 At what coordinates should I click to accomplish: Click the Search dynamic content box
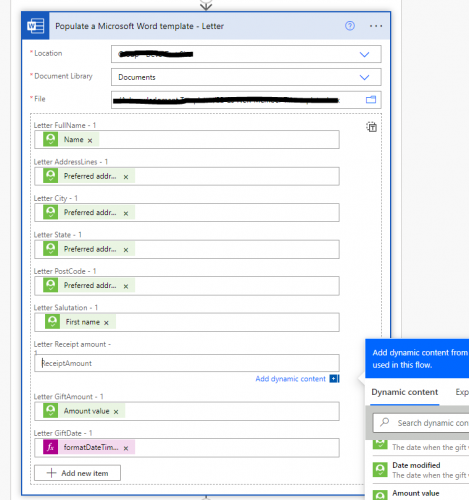[421, 423]
